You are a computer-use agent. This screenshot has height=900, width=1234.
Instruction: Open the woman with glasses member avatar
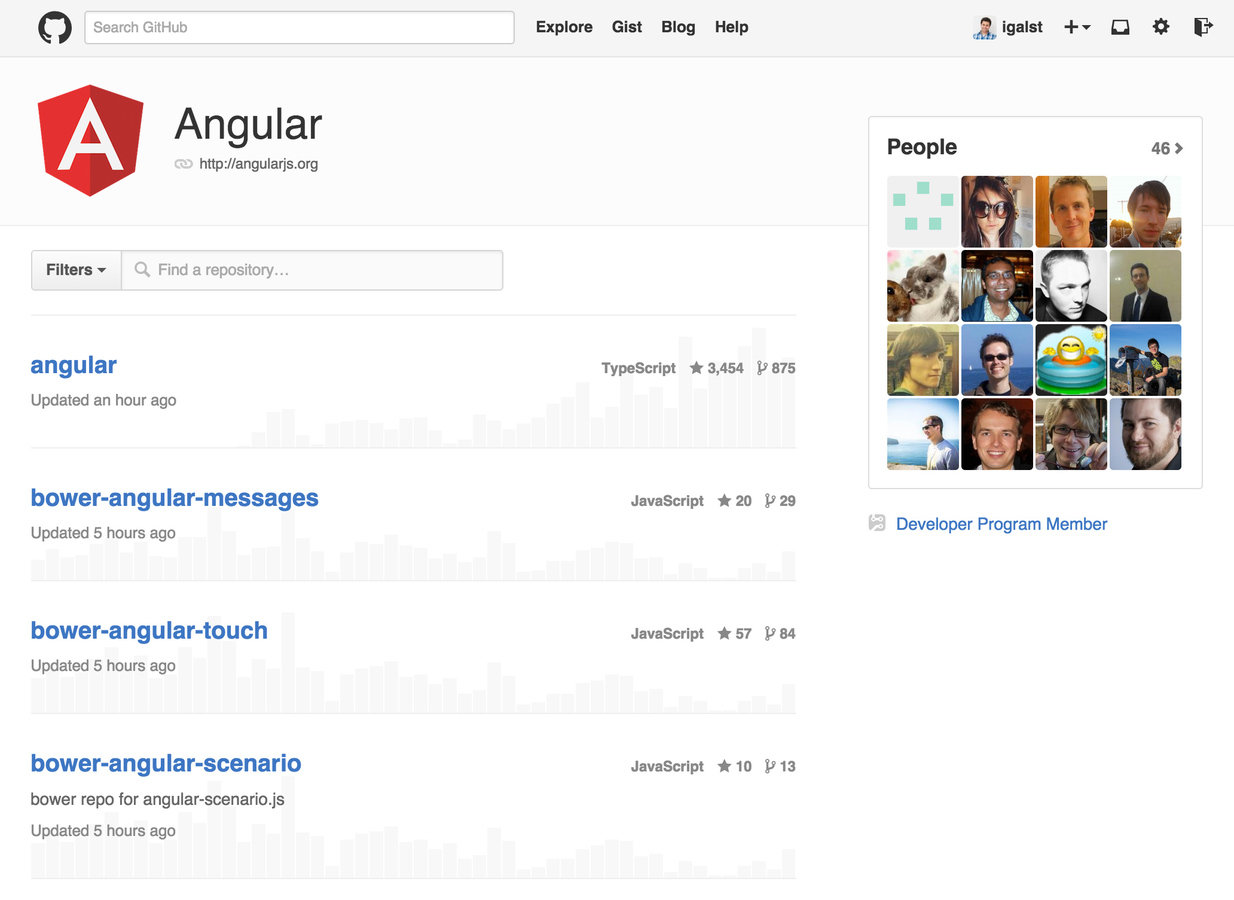1071,434
